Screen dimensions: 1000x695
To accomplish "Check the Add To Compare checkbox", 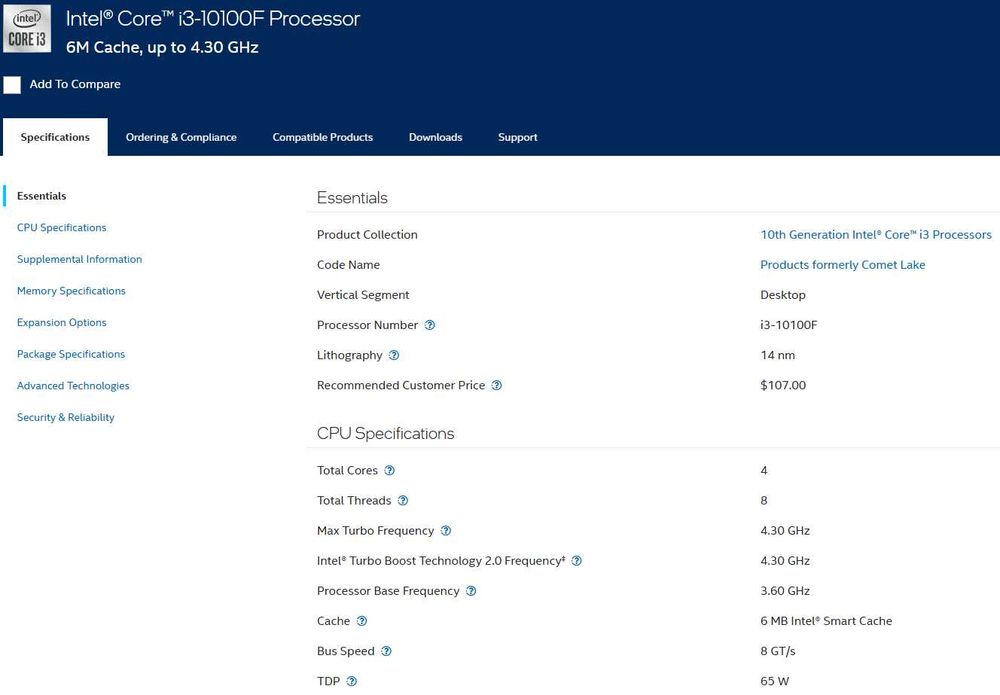I will (12, 85).
